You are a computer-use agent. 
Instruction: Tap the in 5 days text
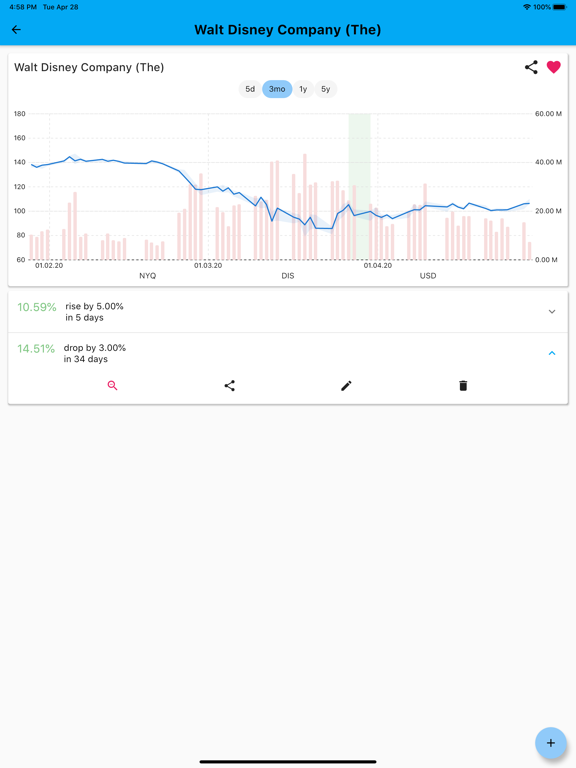pos(84,317)
